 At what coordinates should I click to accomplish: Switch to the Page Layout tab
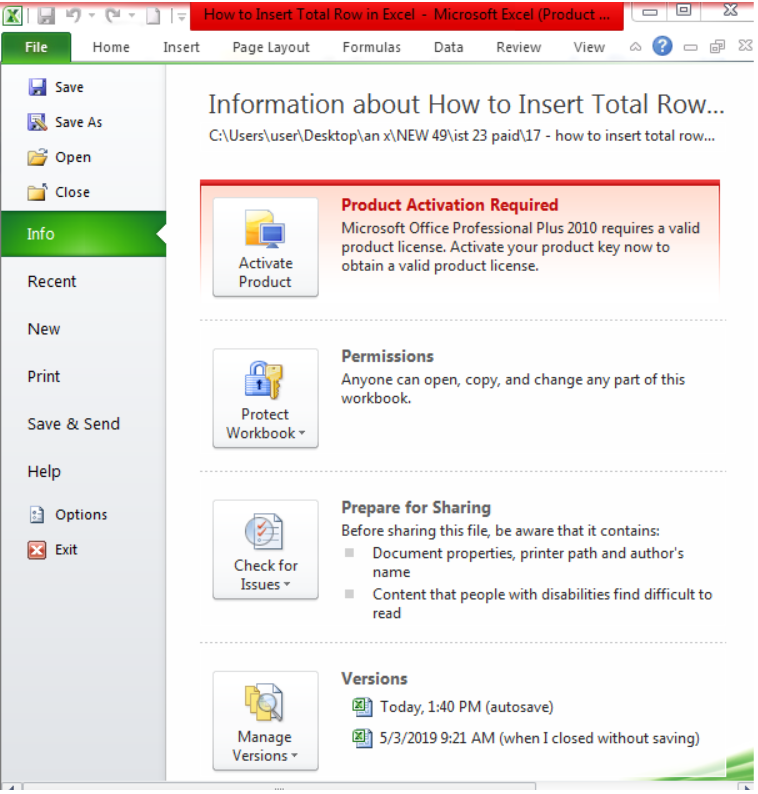pyautogui.click(x=271, y=48)
